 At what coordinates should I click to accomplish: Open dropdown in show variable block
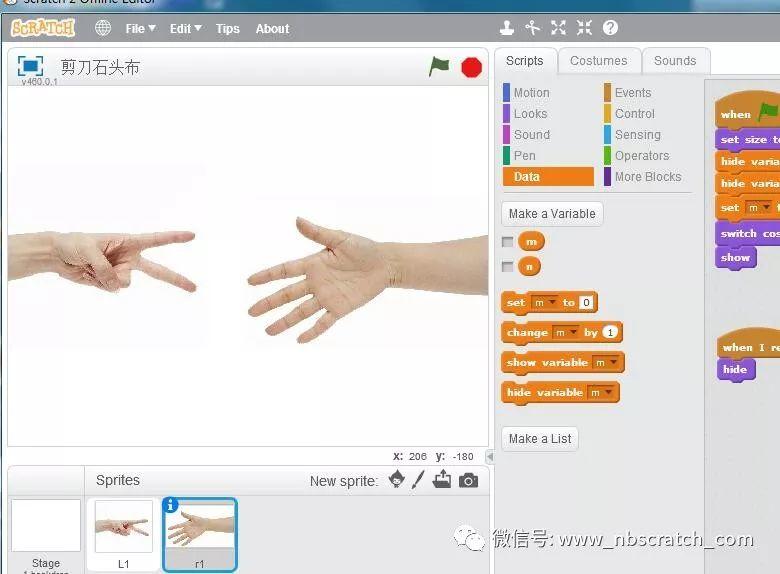pos(606,363)
